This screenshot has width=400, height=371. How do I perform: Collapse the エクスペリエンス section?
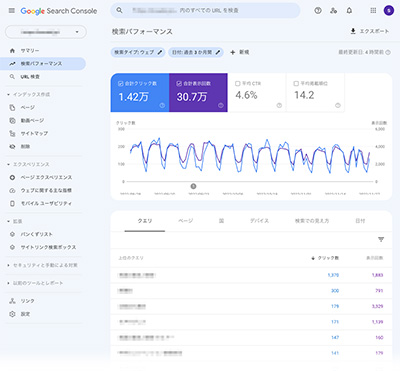(x=8, y=164)
